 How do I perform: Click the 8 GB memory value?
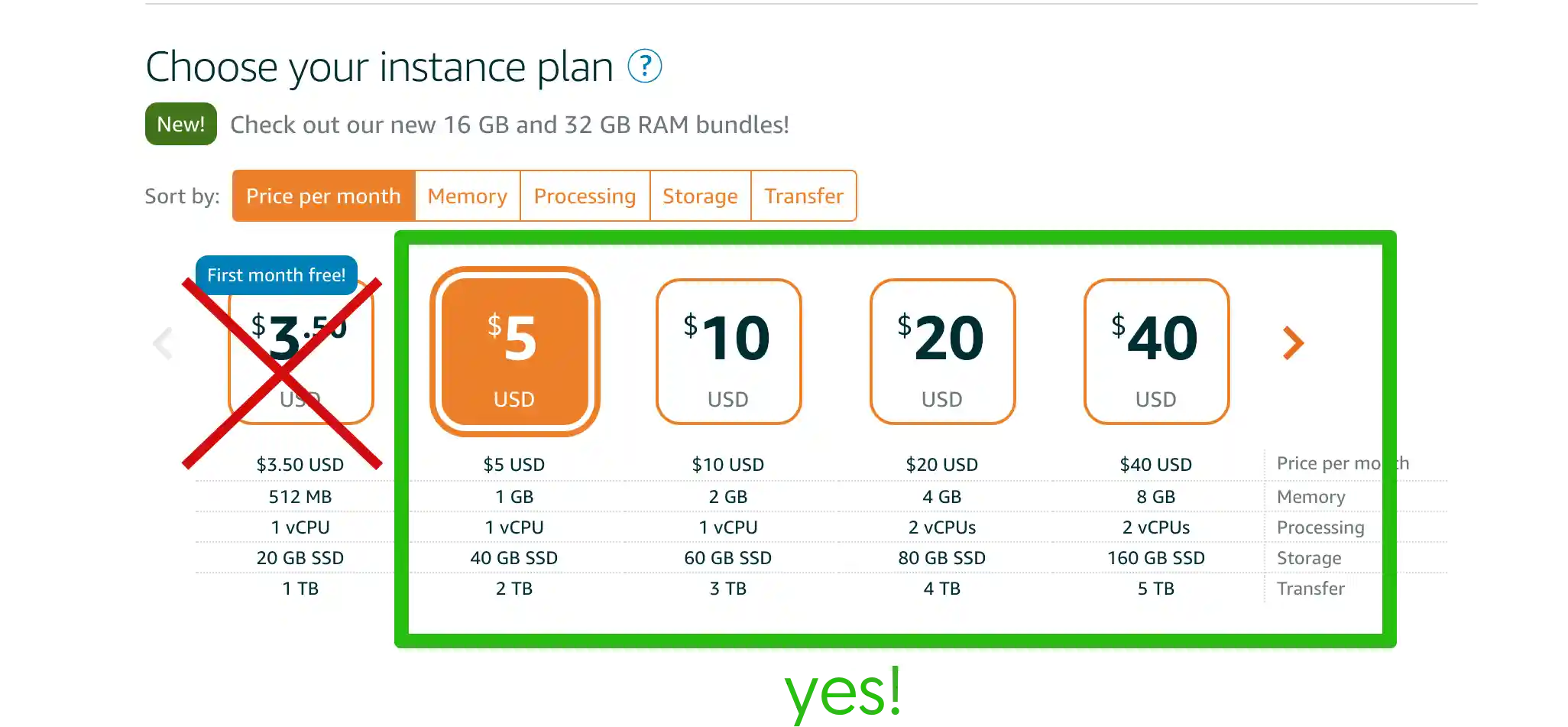[1156, 497]
